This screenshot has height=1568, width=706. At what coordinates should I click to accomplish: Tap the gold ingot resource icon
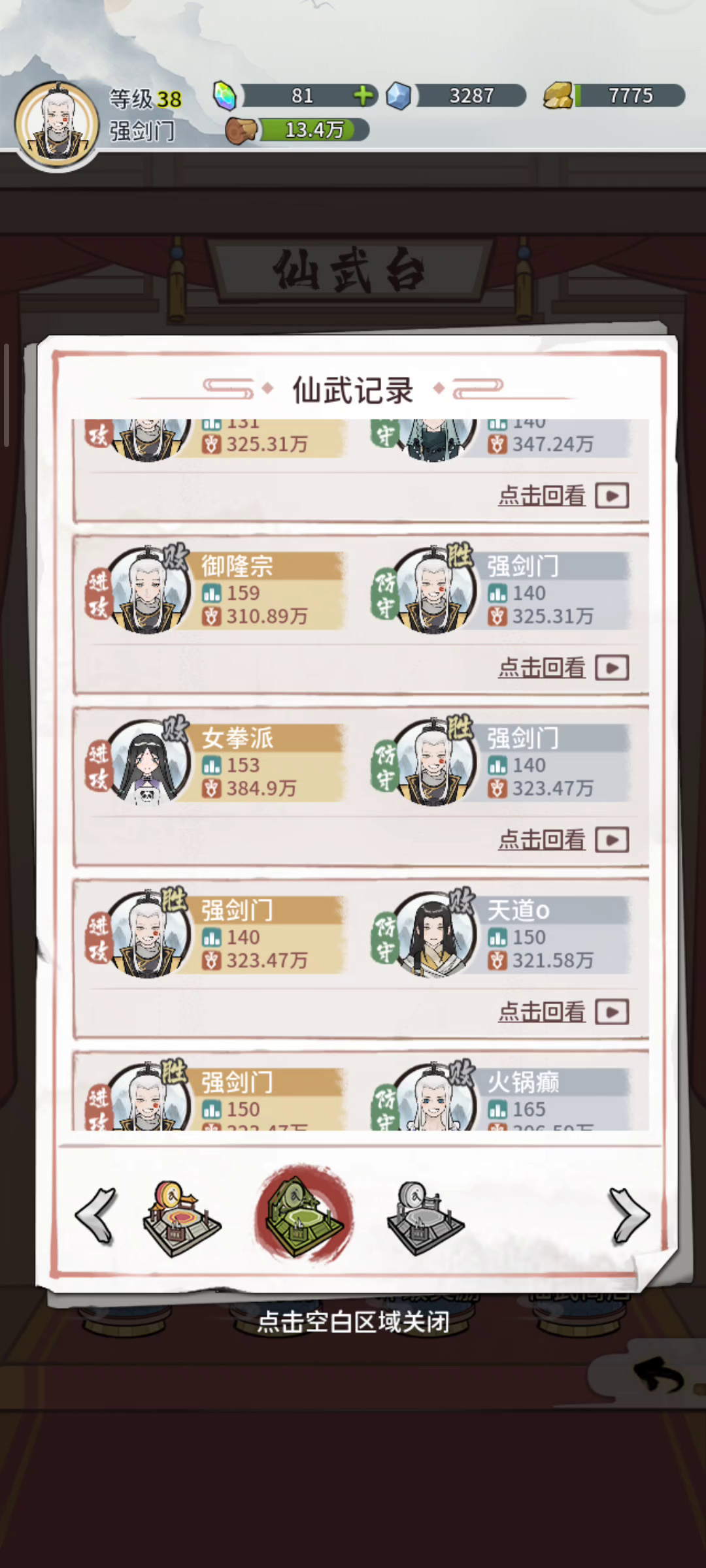tap(560, 96)
